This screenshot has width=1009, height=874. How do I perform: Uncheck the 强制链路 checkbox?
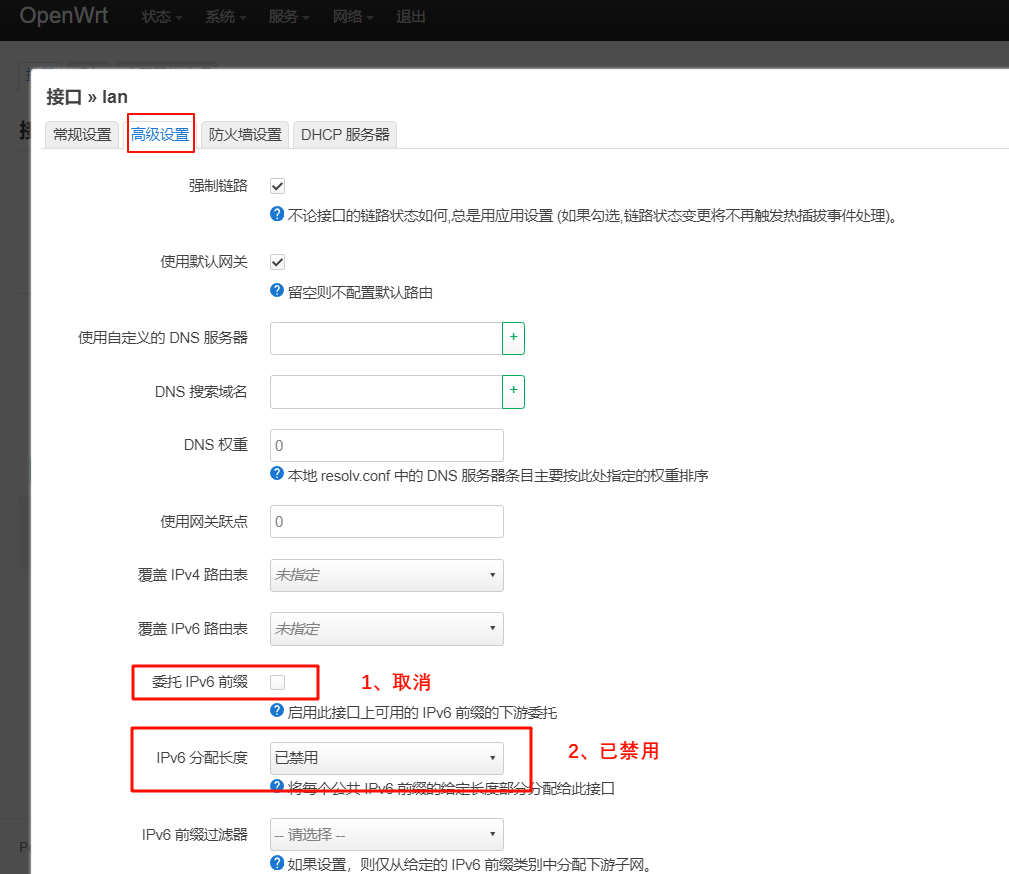pos(276,185)
